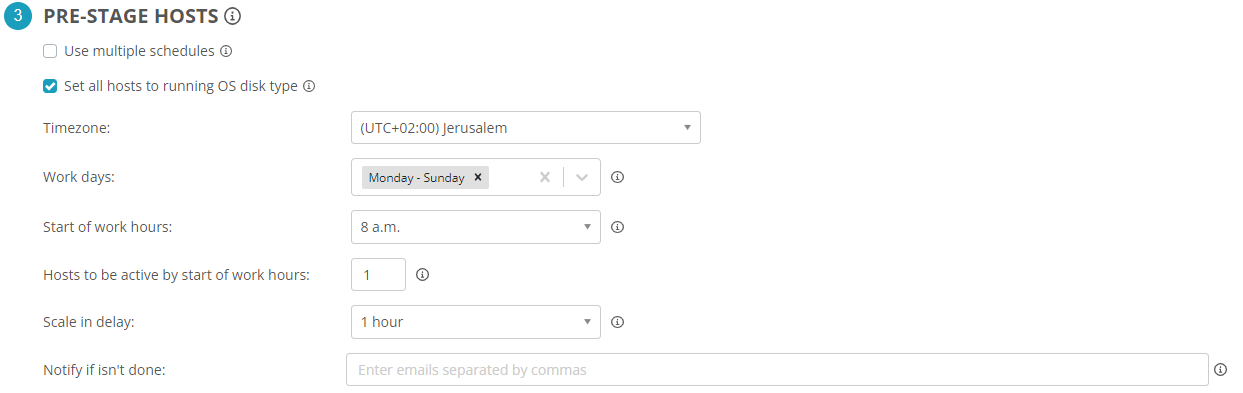Screen dimensions: 1243x393
Task: Click info icon beside Work days field
Action: tap(617, 177)
